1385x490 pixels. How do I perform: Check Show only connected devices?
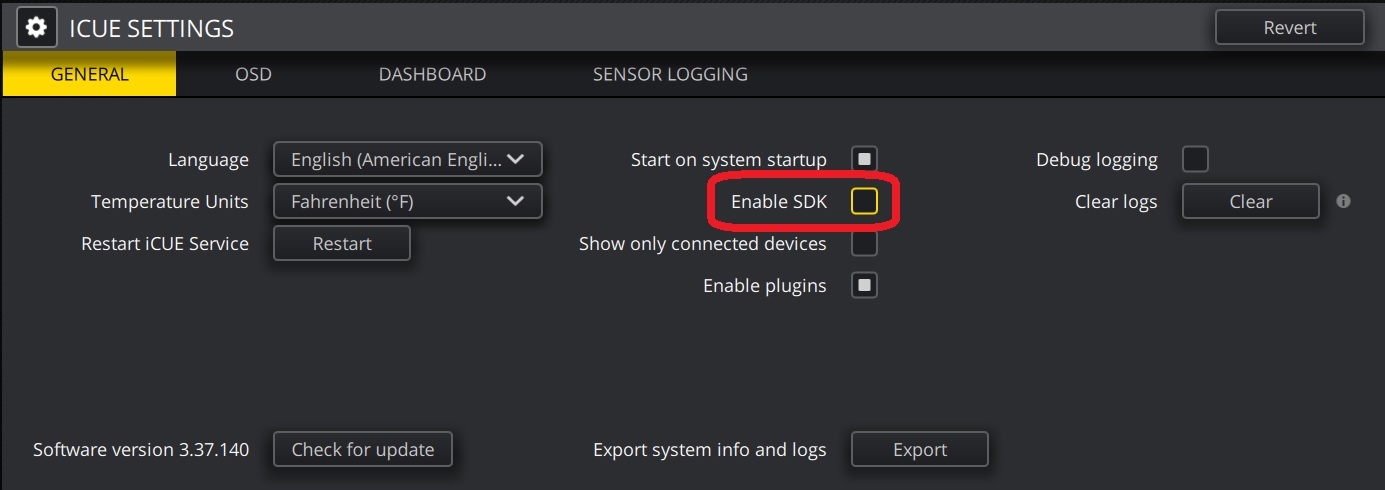(864, 243)
